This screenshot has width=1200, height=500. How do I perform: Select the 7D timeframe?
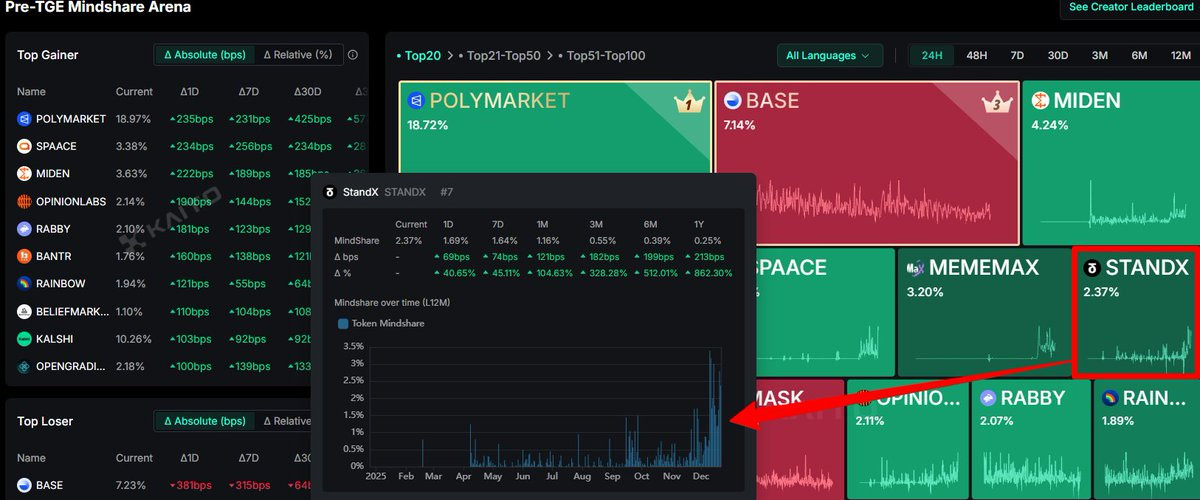(x=1017, y=55)
